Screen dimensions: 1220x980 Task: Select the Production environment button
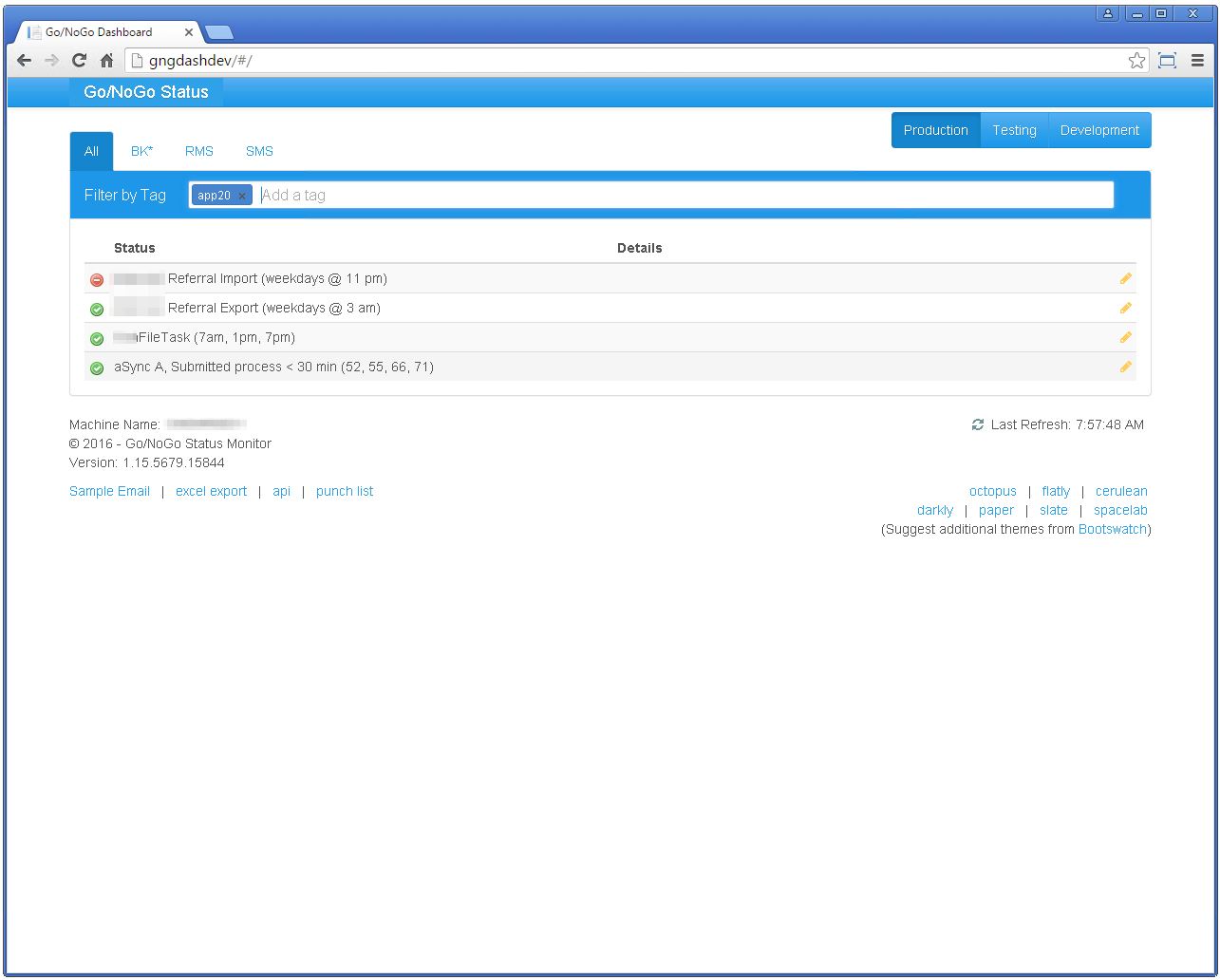point(935,130)
